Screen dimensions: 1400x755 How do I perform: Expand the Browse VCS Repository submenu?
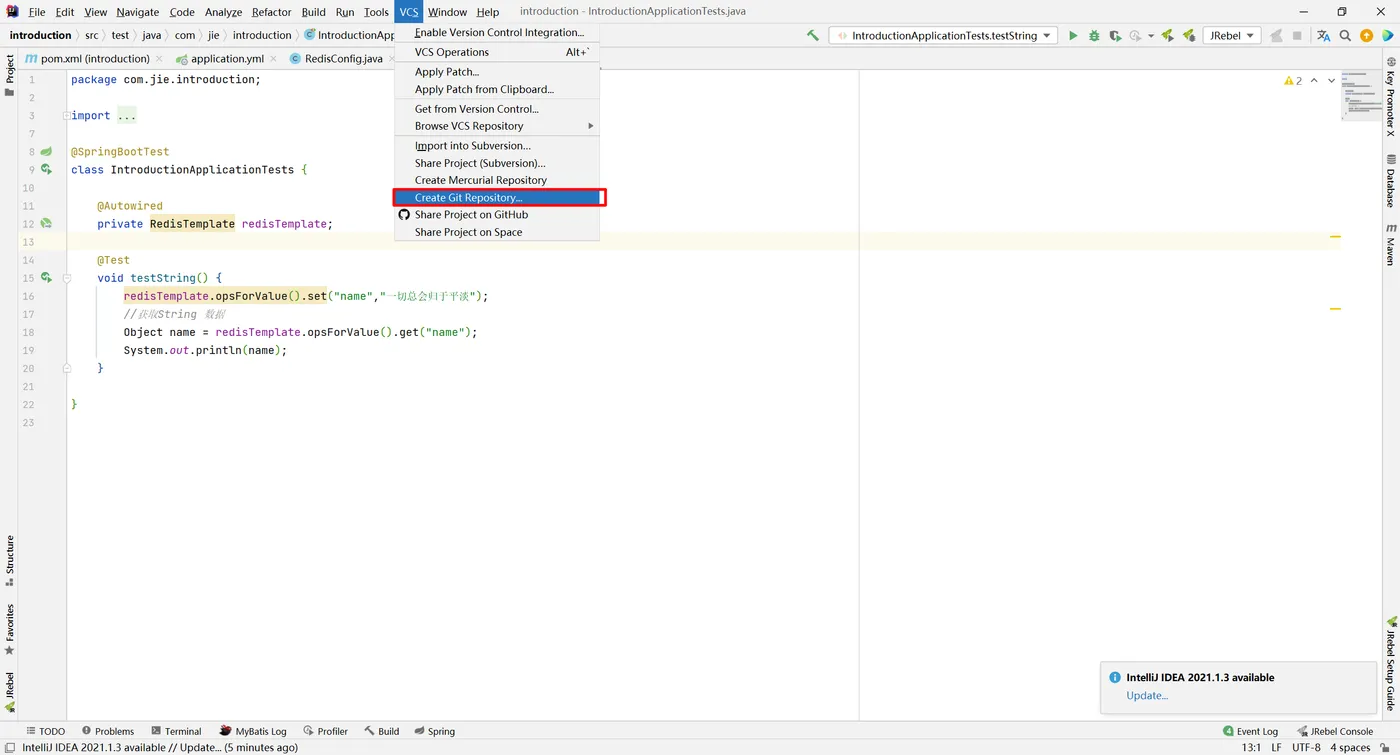tap(497, 126)
